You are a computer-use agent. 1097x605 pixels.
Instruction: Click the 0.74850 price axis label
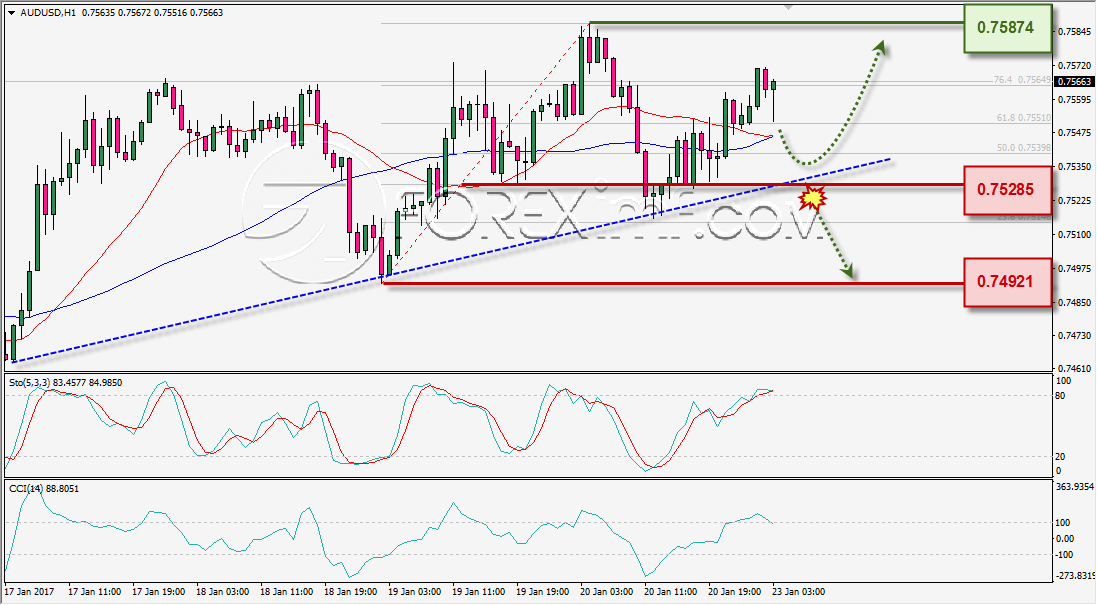[x=1075, y=303]
